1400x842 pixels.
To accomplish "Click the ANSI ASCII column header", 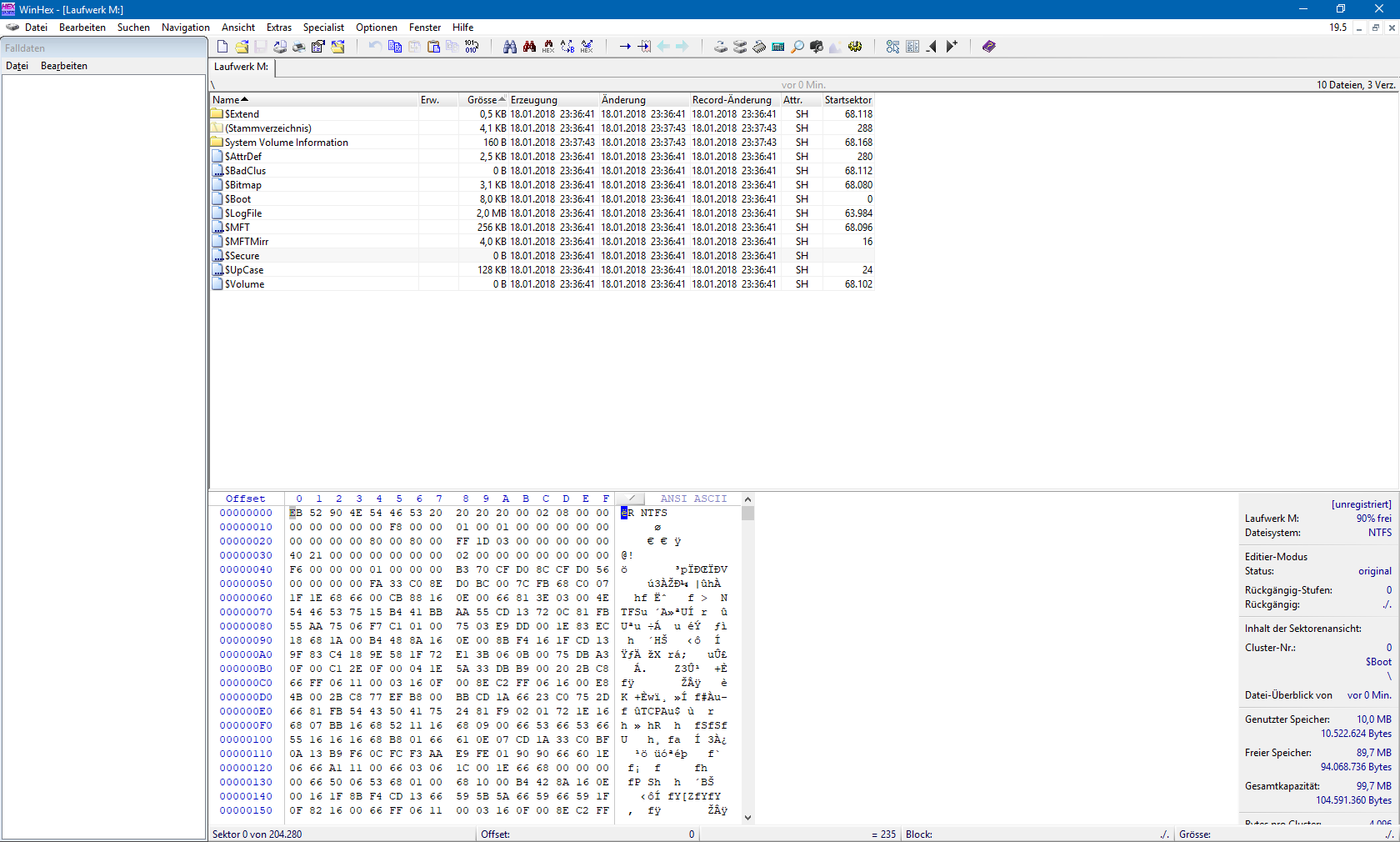I will tap(693, 499).
